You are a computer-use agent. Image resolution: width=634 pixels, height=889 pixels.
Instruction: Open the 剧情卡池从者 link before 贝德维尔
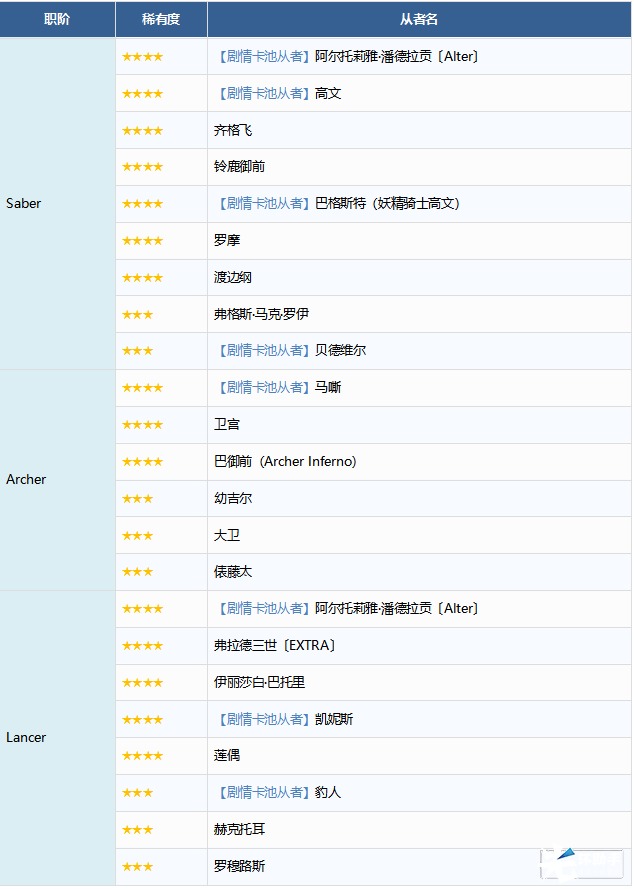point(264,351)
